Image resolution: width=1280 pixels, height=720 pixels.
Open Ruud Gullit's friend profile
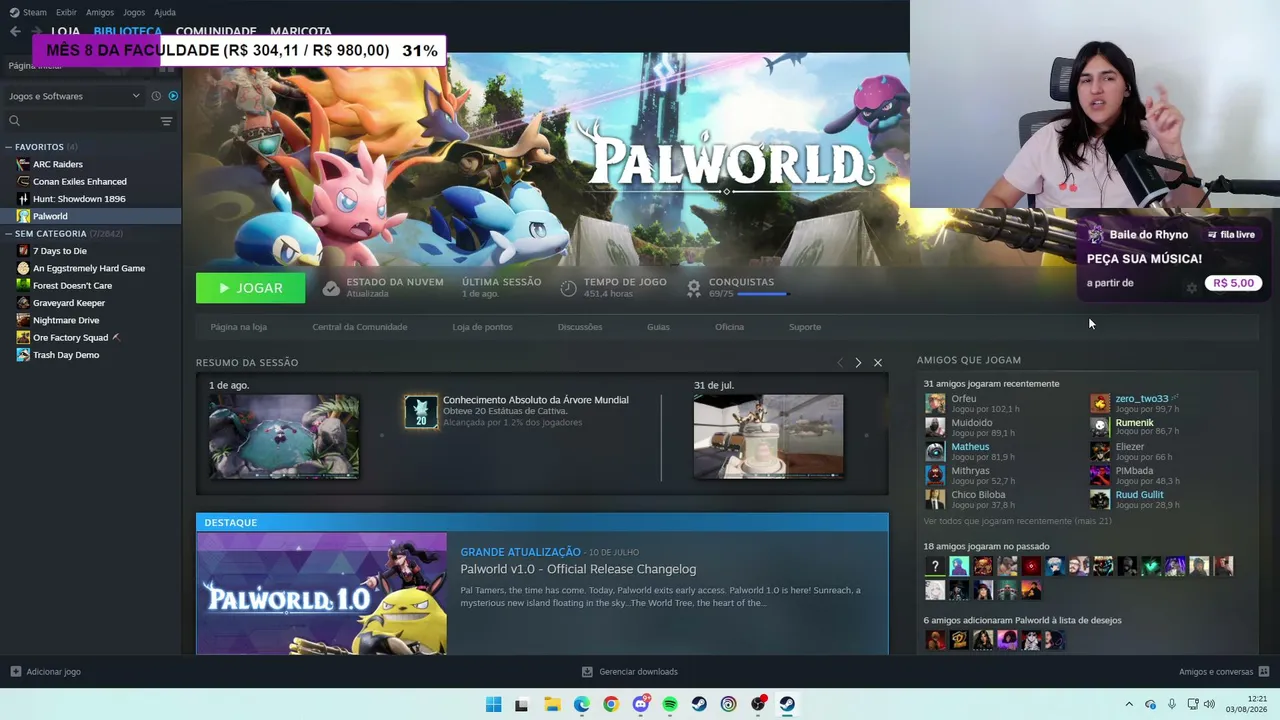tap(1139, 495)
